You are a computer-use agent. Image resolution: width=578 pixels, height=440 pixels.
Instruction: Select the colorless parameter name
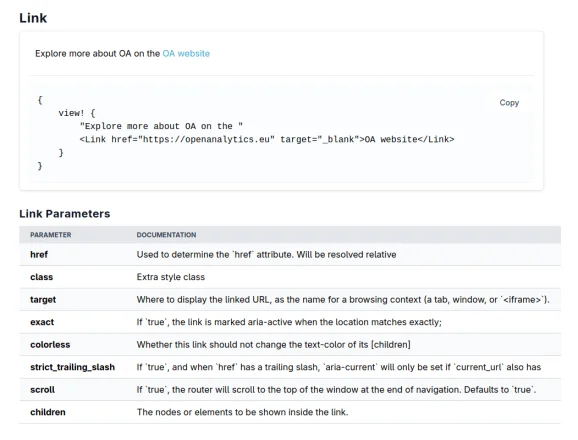coord(50,345)
